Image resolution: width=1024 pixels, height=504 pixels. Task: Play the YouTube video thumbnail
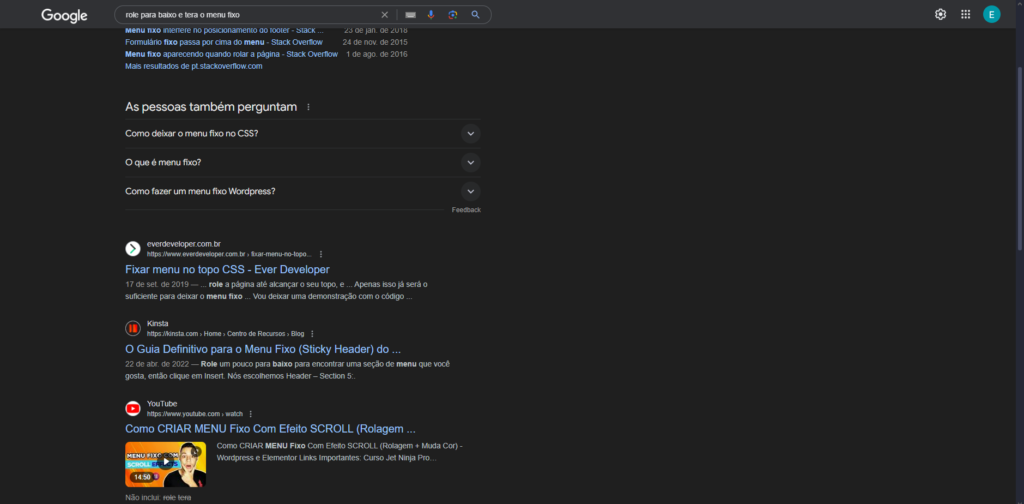tap(166, 464)
